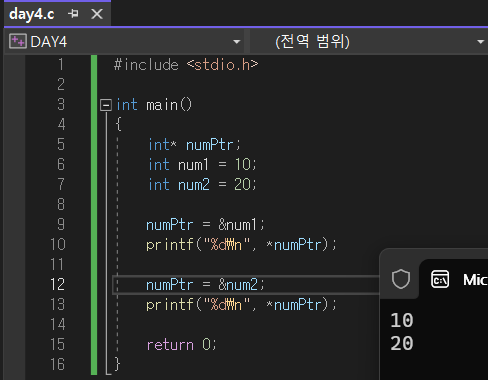Click the shield icon in console window
Viewport: 488px width, 380px height.
pos(401,279)
